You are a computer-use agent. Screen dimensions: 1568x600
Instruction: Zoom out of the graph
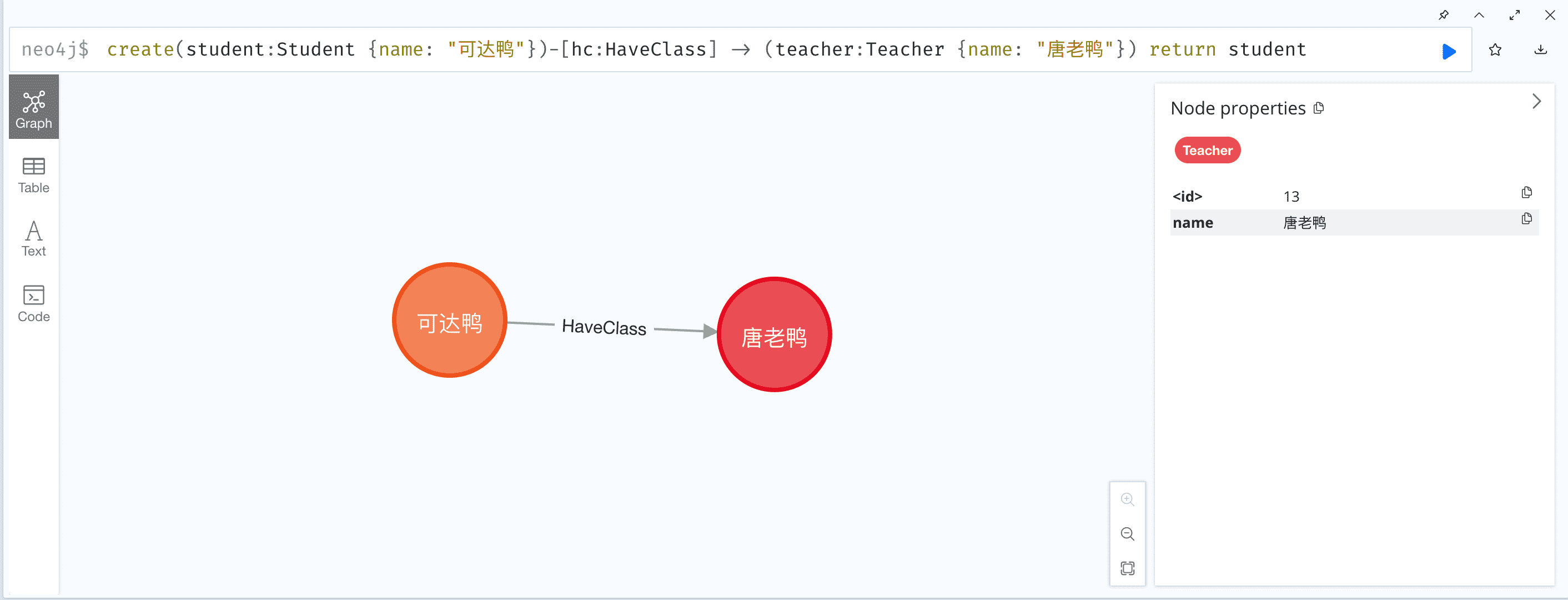1127,534
